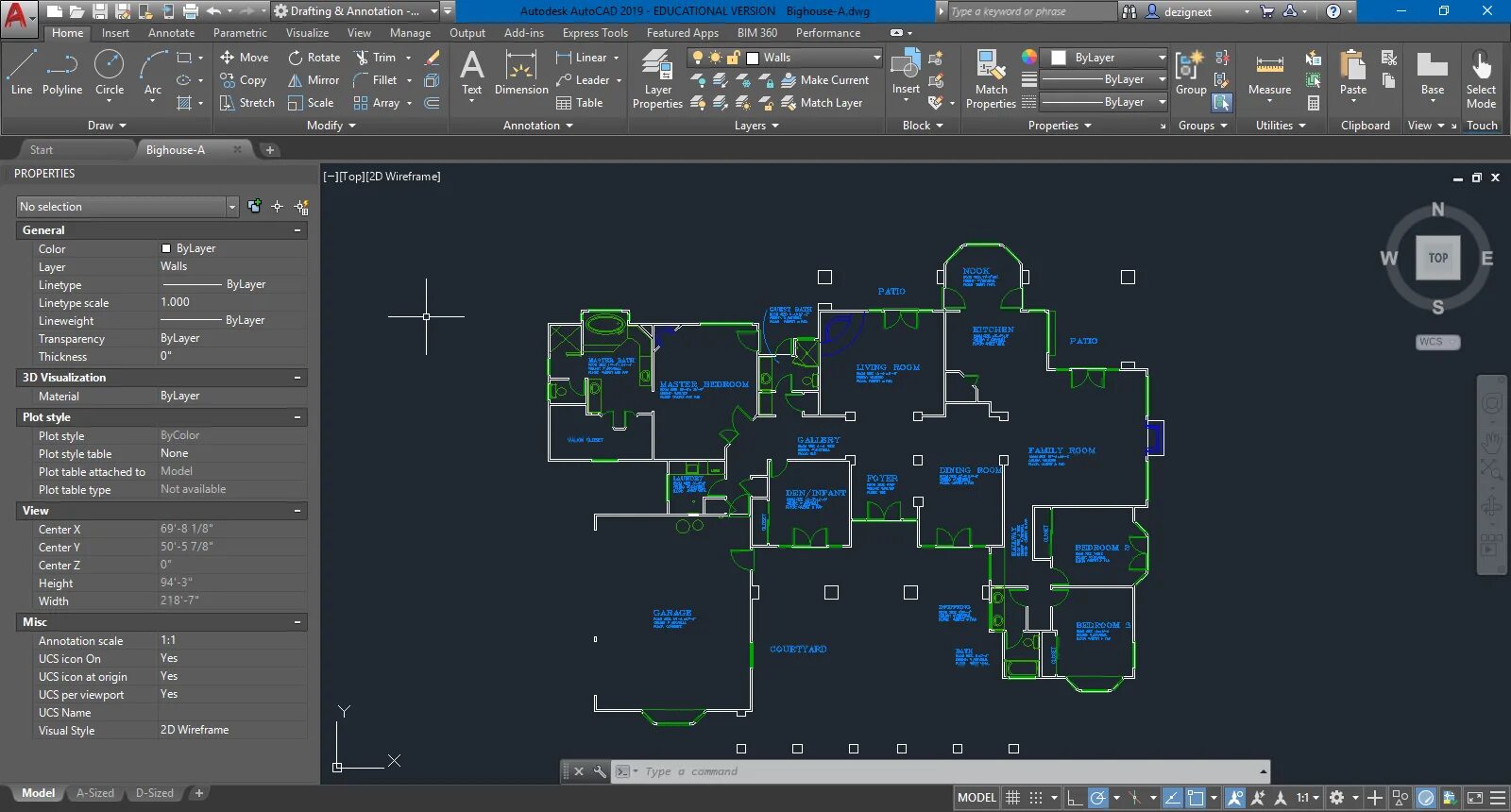Expand the Layers panel flyout
Image resolution: width=1511 pixels, height=812 pixels.
point(756,126)
